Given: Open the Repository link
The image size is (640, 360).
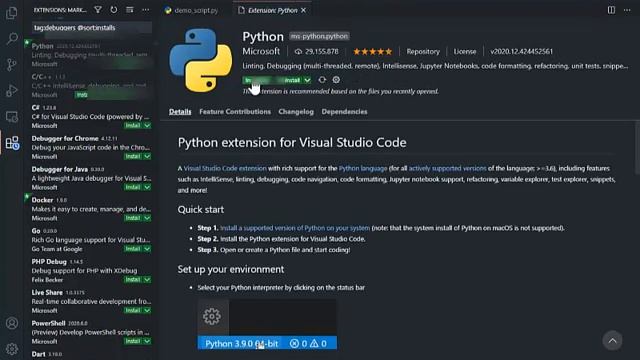Looking at the screenshot, I should click(x=423, y=52).
